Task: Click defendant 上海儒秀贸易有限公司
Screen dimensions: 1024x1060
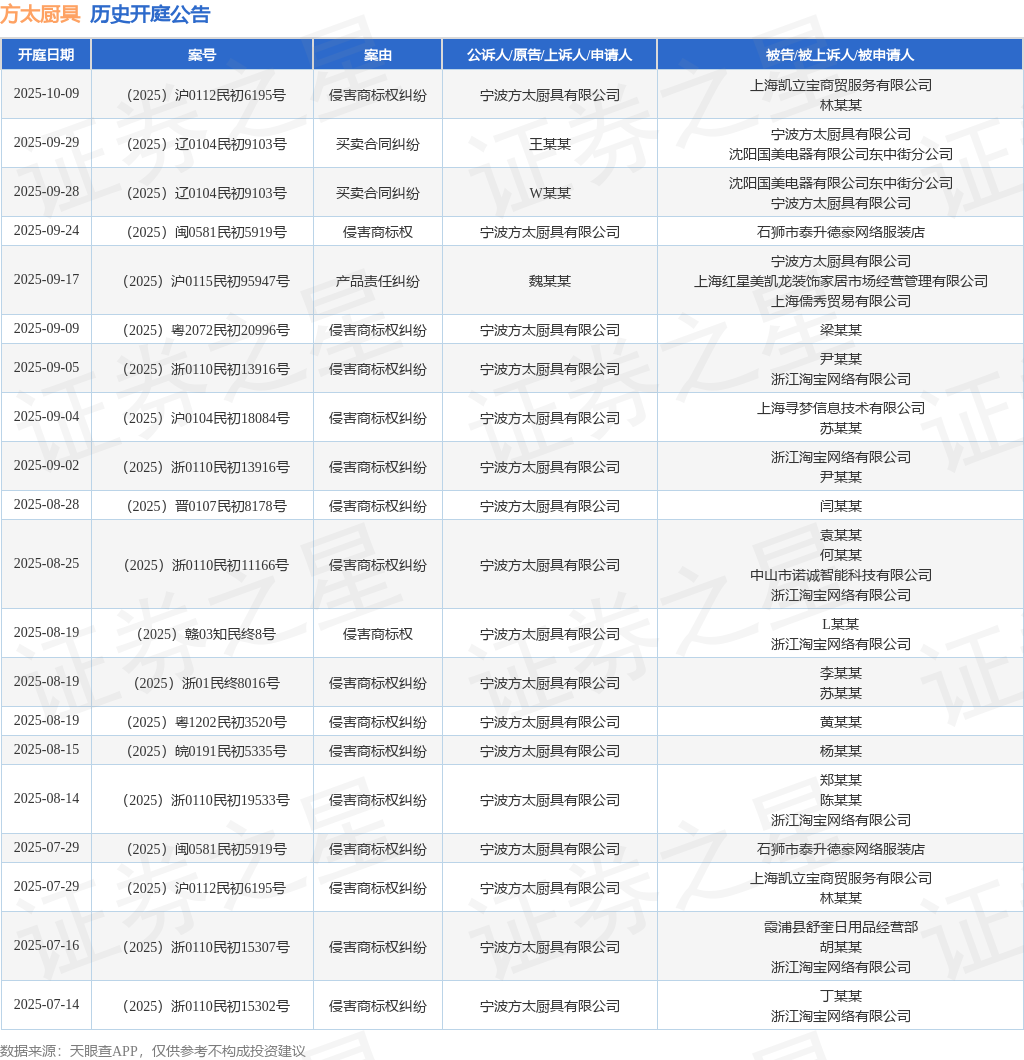Action: [840, 302]
